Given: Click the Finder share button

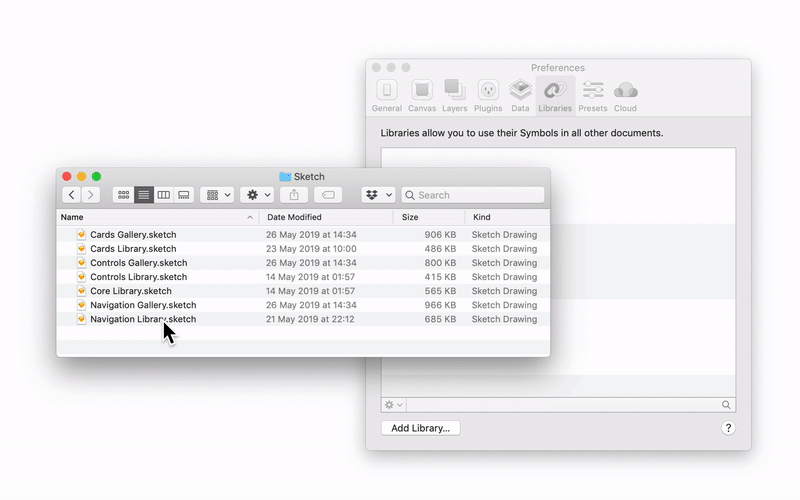Looking at the screenshot, I should pos(294,195).
